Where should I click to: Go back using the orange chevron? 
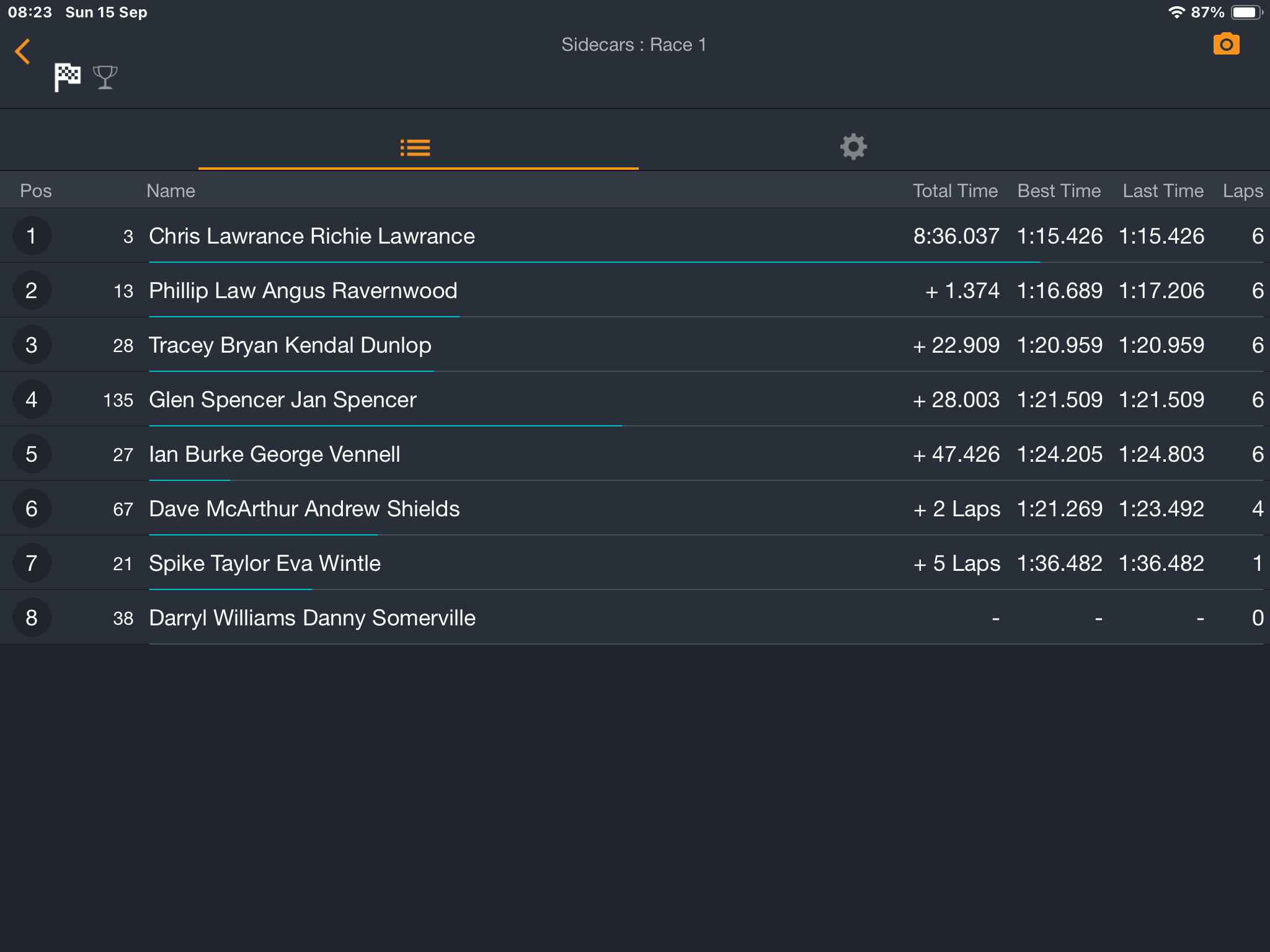point(23,51)
